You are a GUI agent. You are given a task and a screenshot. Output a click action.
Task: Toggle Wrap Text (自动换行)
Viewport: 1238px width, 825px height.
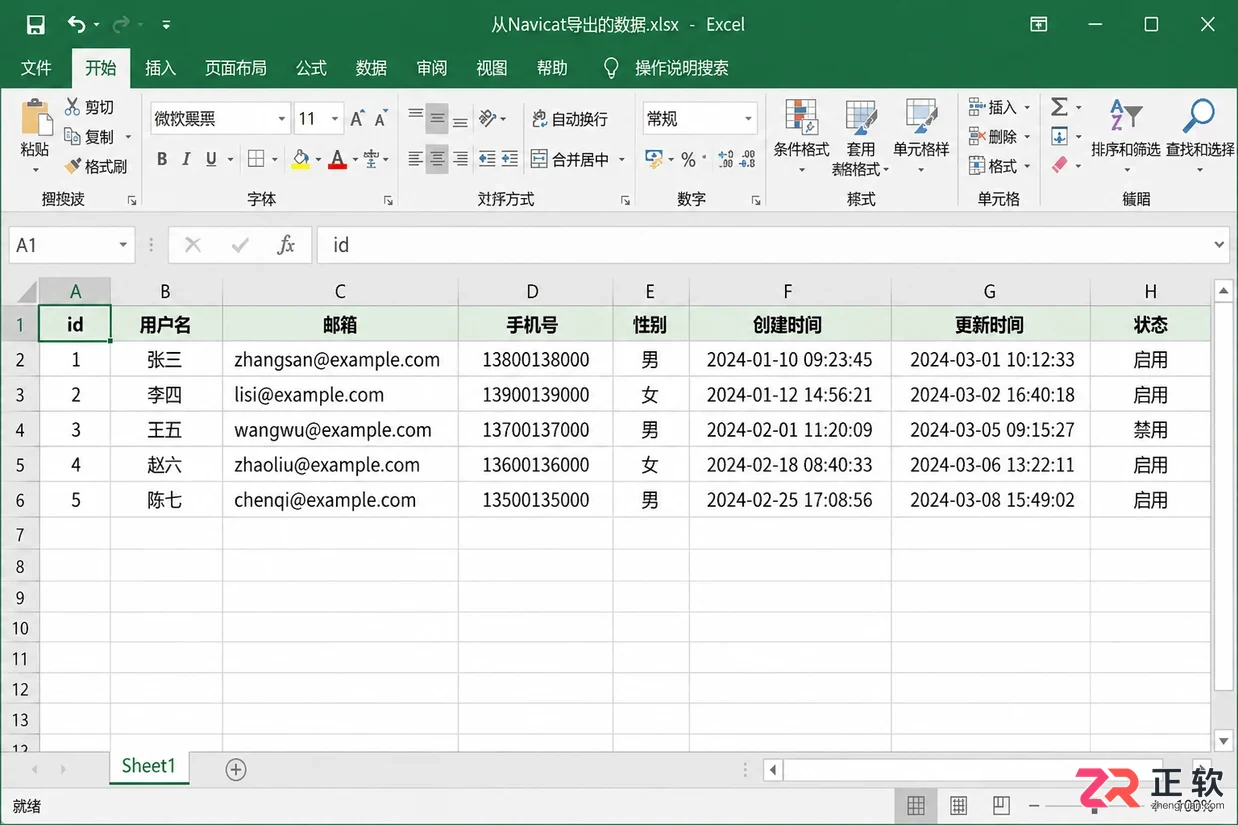(570, 119)
